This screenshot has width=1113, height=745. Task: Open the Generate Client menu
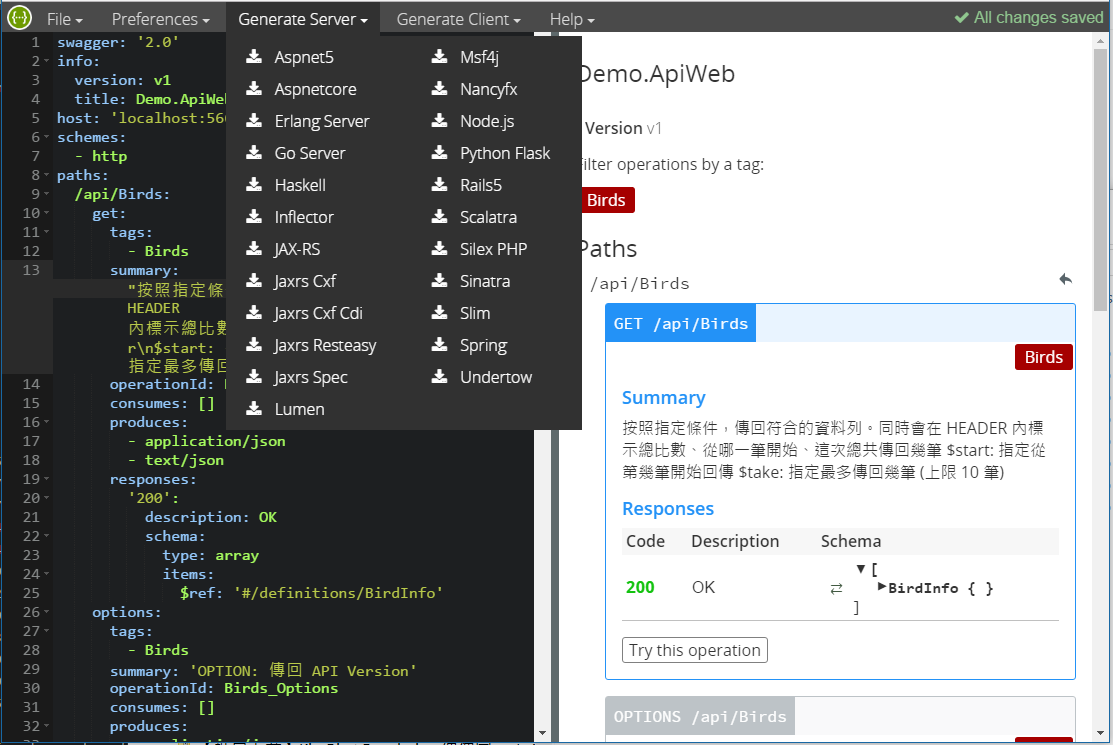(x=458, y=19)
